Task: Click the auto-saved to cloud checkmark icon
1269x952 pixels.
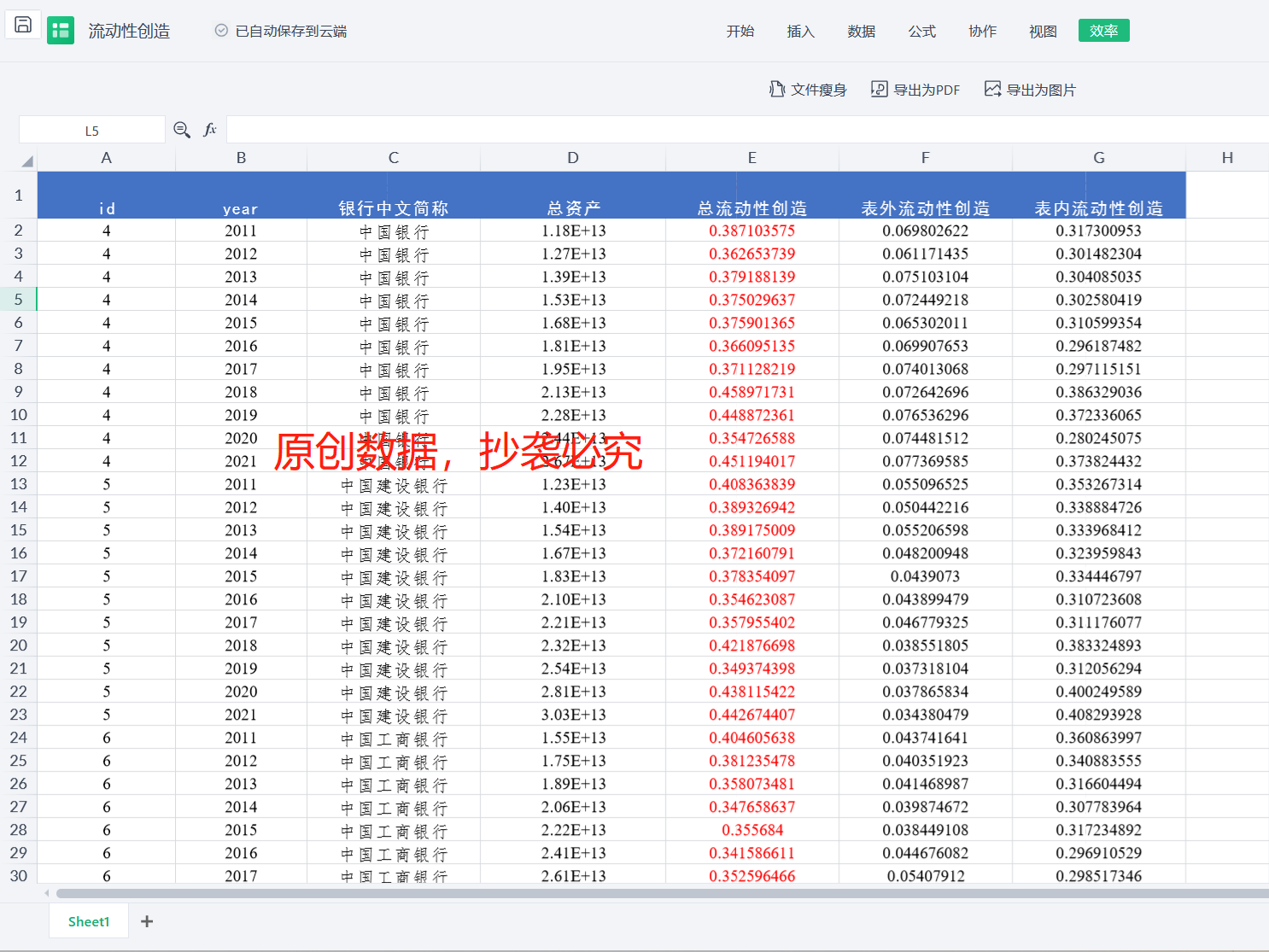Action: tap(221, 31)
